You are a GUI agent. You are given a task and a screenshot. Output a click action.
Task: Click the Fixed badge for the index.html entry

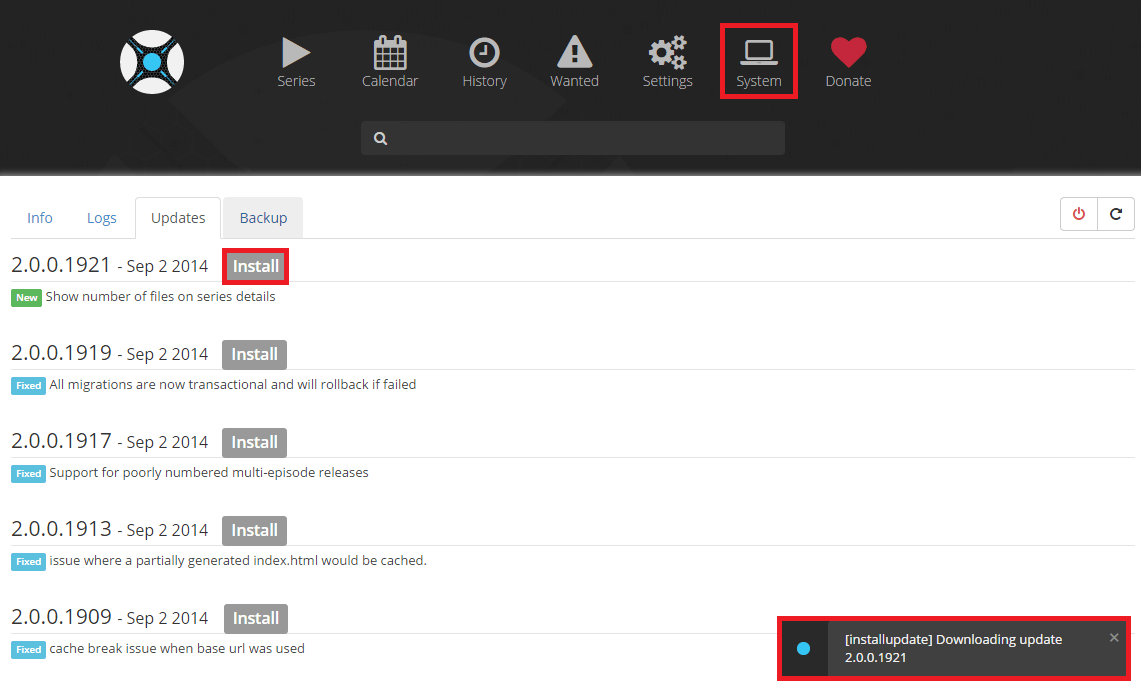pos(28,562)
